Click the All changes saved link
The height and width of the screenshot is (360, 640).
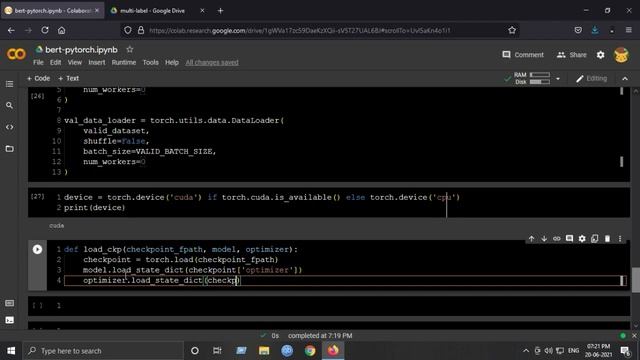[212, 62]
